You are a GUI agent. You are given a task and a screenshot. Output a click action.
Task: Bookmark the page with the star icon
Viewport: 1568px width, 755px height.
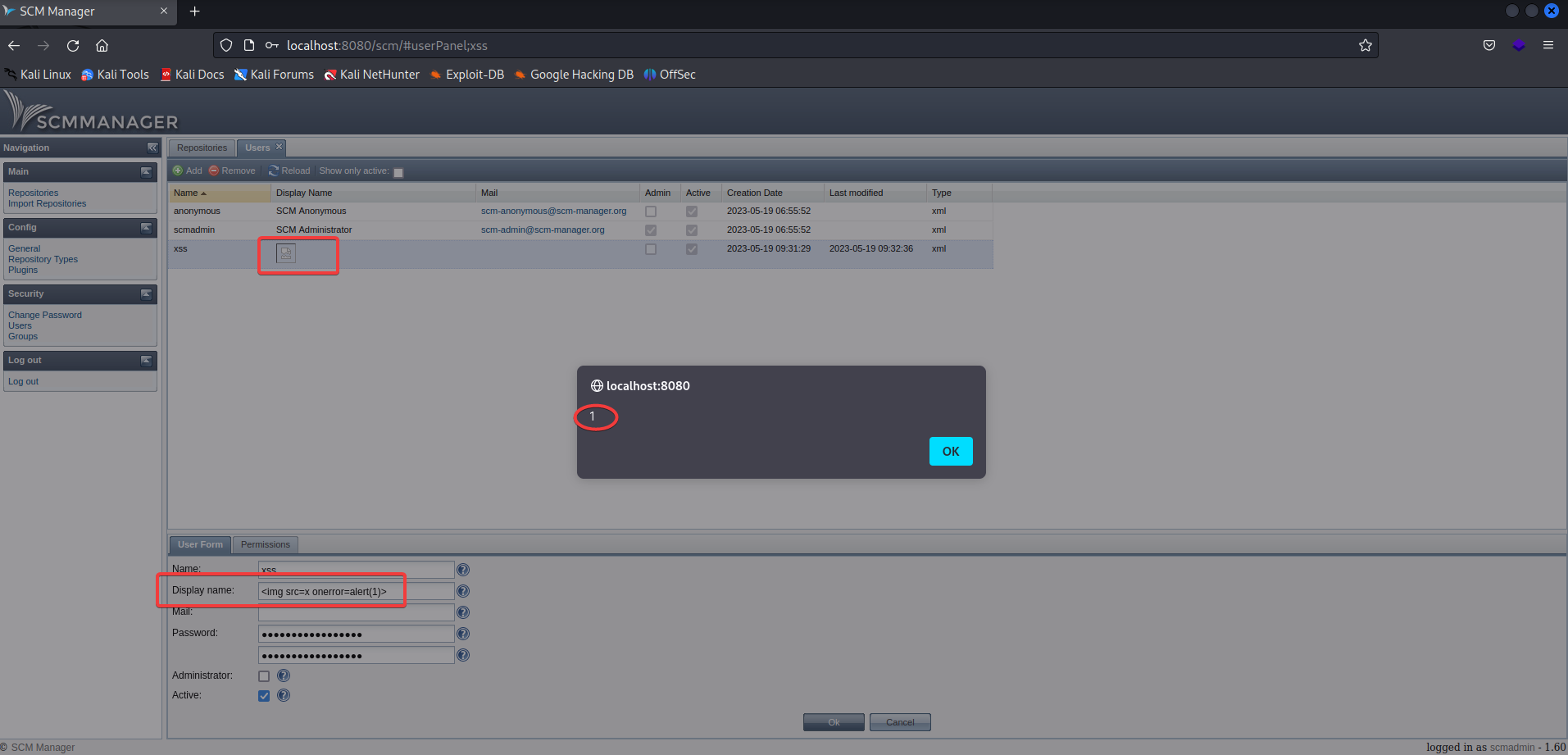click(1365, 45)
